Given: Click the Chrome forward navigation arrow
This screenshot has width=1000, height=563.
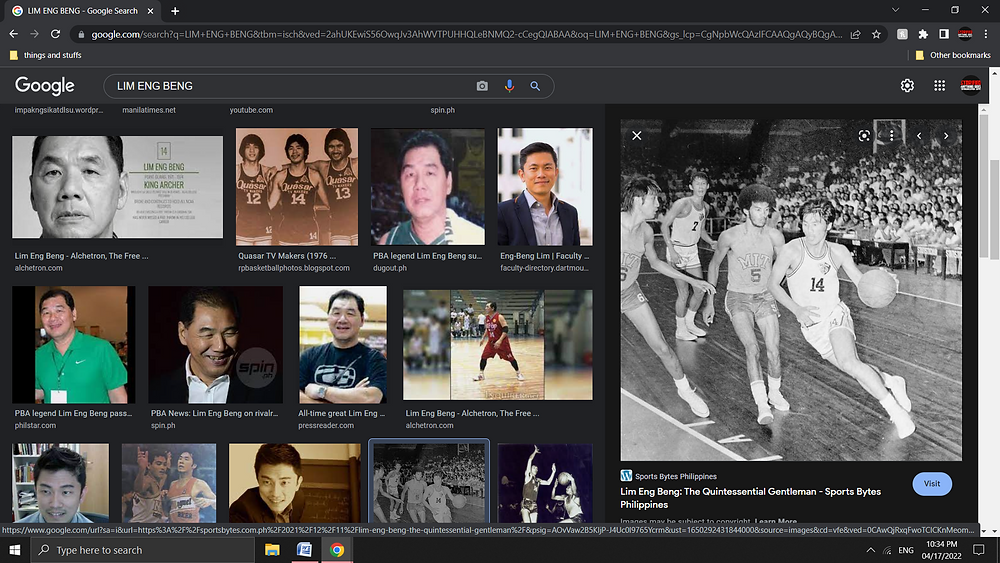Looking at the screenshot, I should pos(34,34).
